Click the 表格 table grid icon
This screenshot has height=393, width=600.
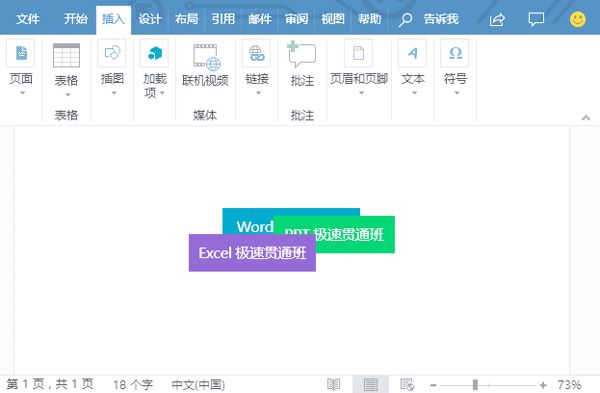point(66,55)
